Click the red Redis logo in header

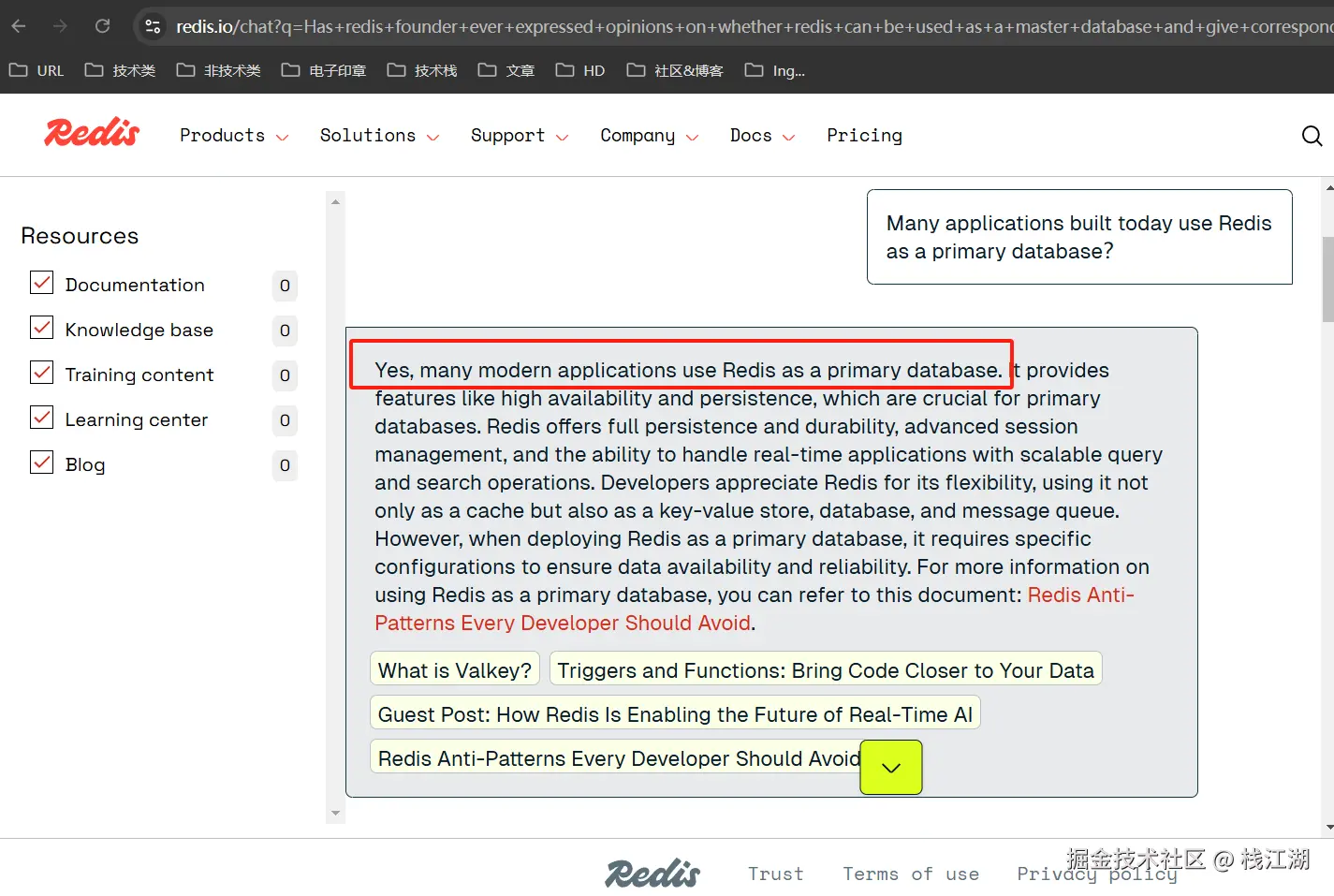(92, 132)
